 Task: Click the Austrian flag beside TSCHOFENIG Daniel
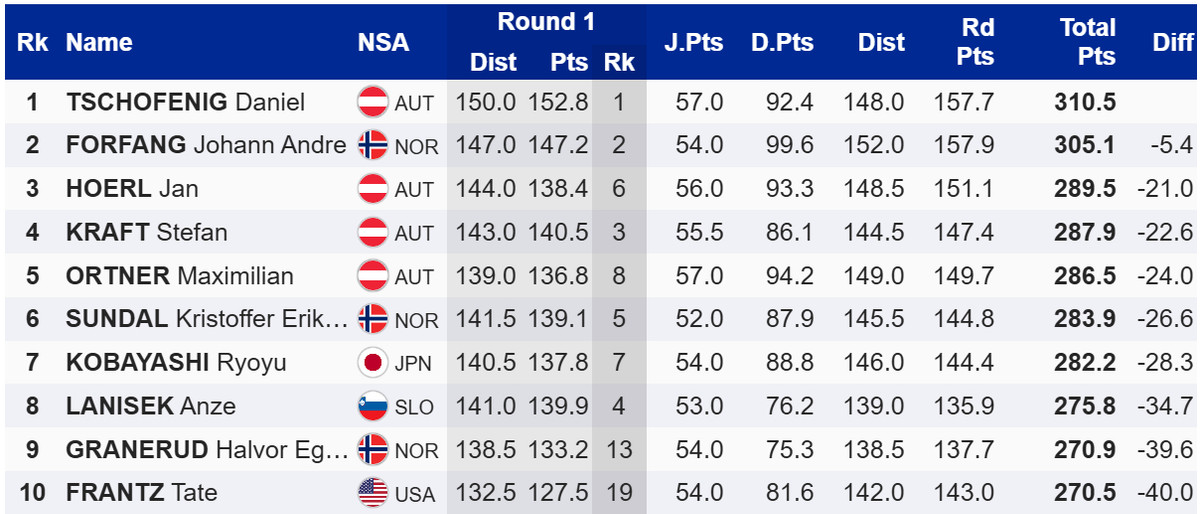373,102
